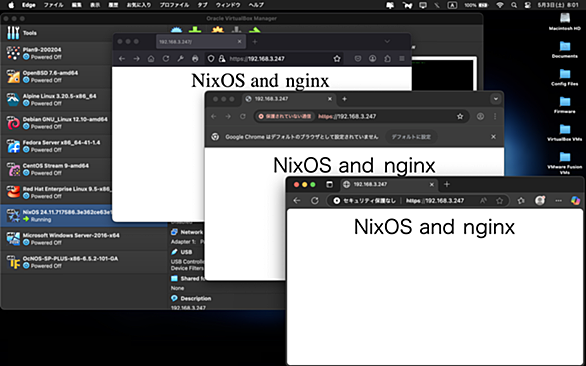Go forward in the Chrome window

228,116
